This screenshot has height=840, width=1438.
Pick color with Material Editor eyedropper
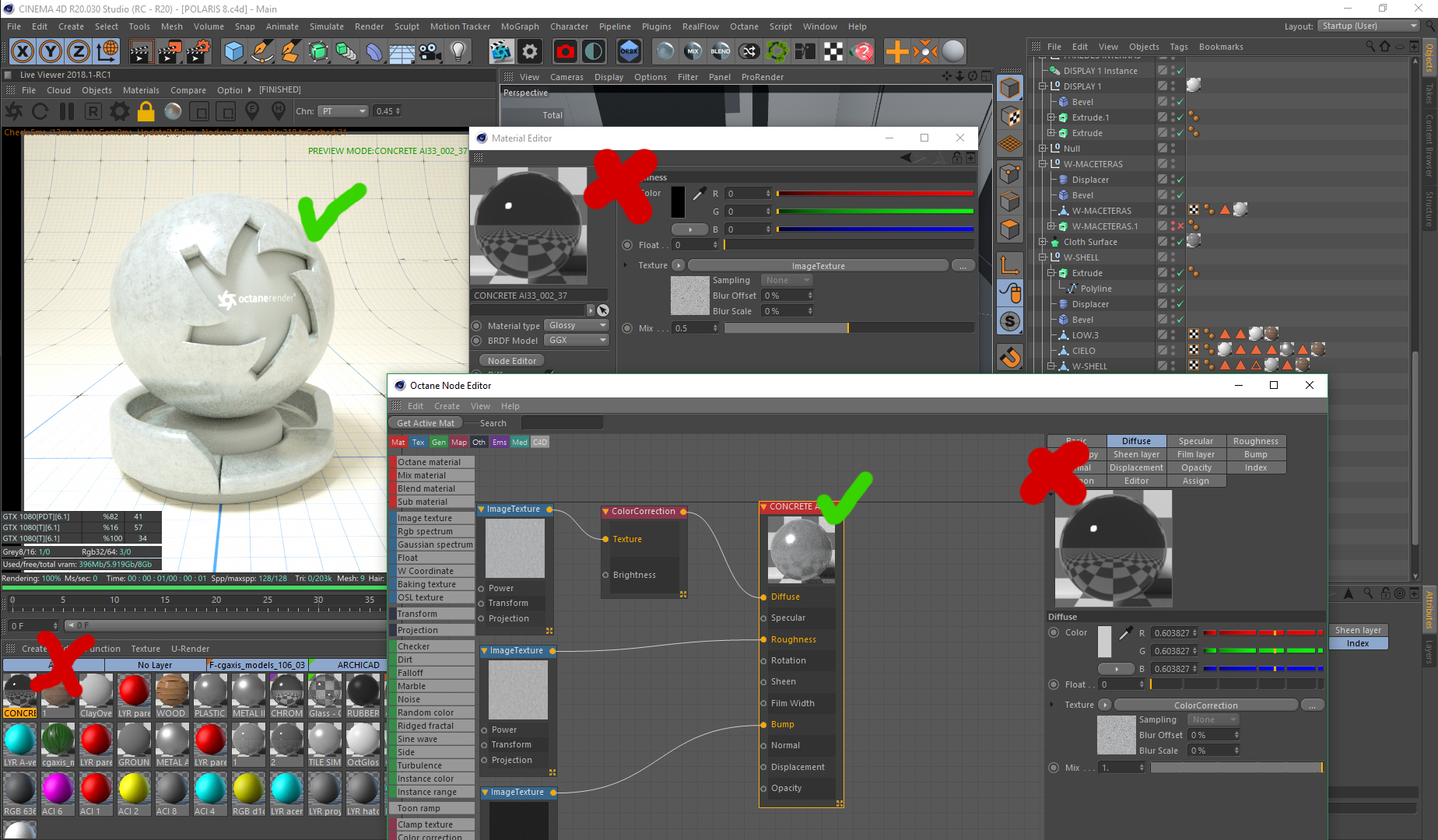[x=700, y=194]
